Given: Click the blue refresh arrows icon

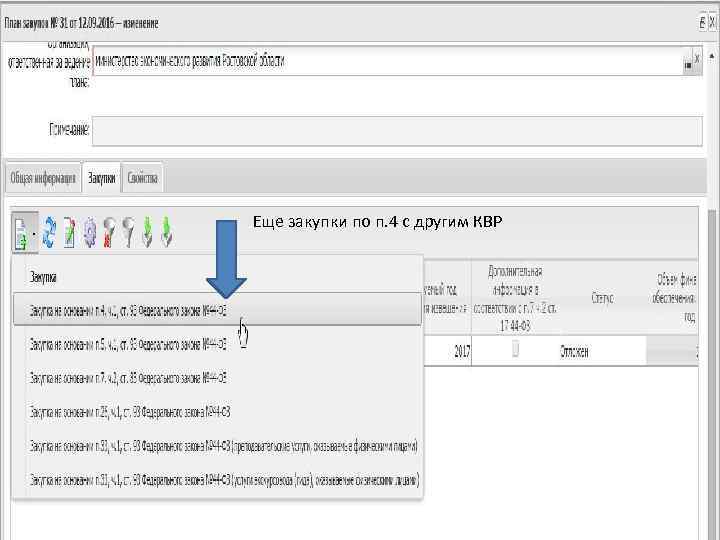Looking at the screenshot, I should (x=50, y=232).
